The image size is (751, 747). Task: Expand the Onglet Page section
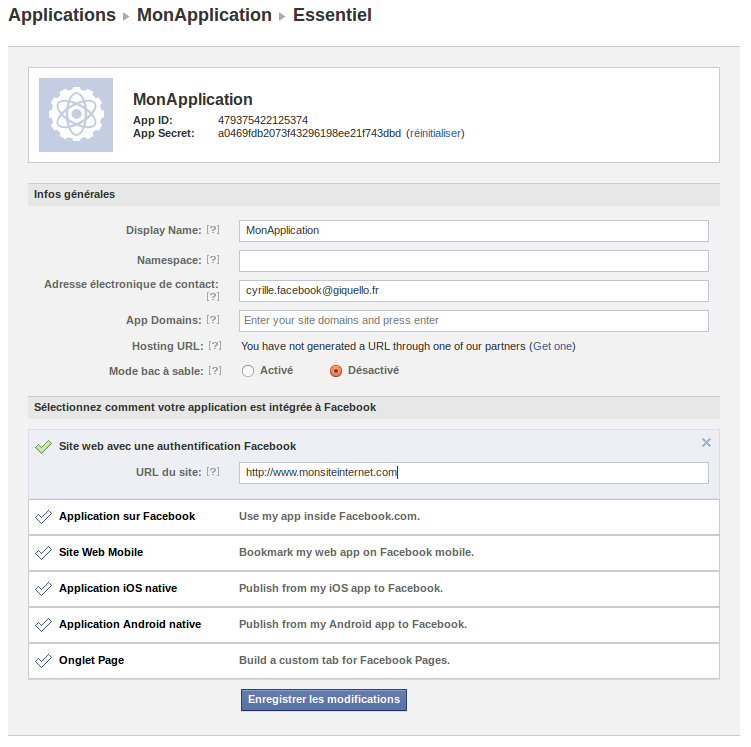[x=374, y=661]
